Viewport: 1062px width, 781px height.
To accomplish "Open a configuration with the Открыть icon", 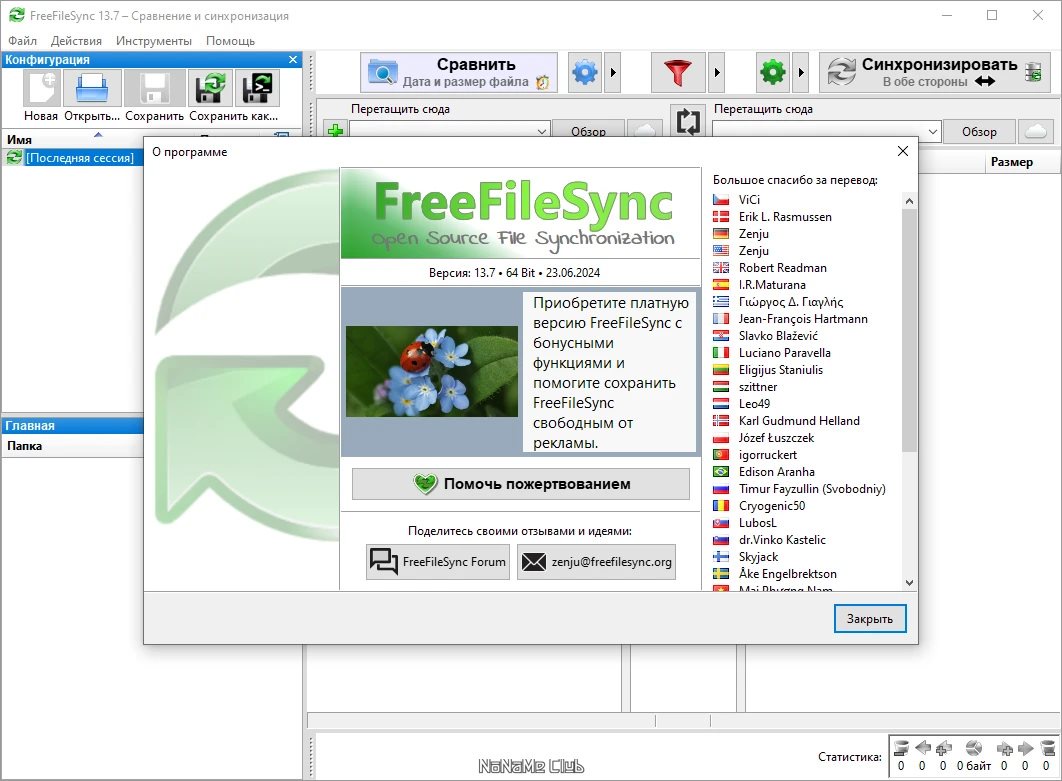I will [91, 88].
